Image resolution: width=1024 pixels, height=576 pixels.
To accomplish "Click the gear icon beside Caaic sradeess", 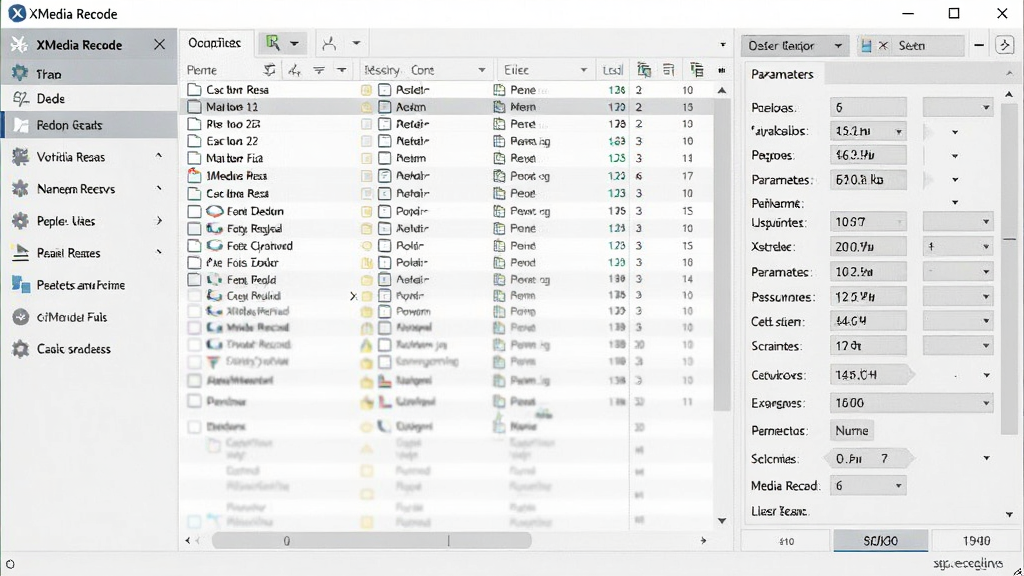I will [x=20, y=349].
